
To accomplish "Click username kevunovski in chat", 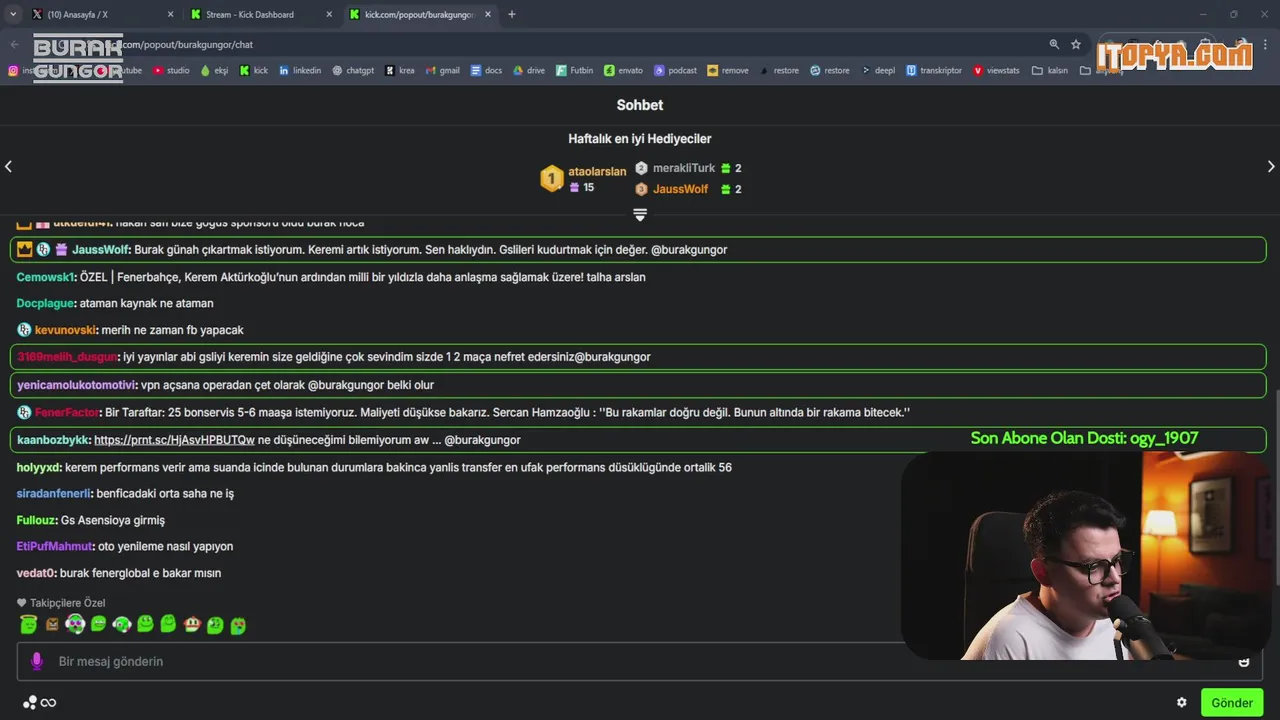I will click(66, 330).
